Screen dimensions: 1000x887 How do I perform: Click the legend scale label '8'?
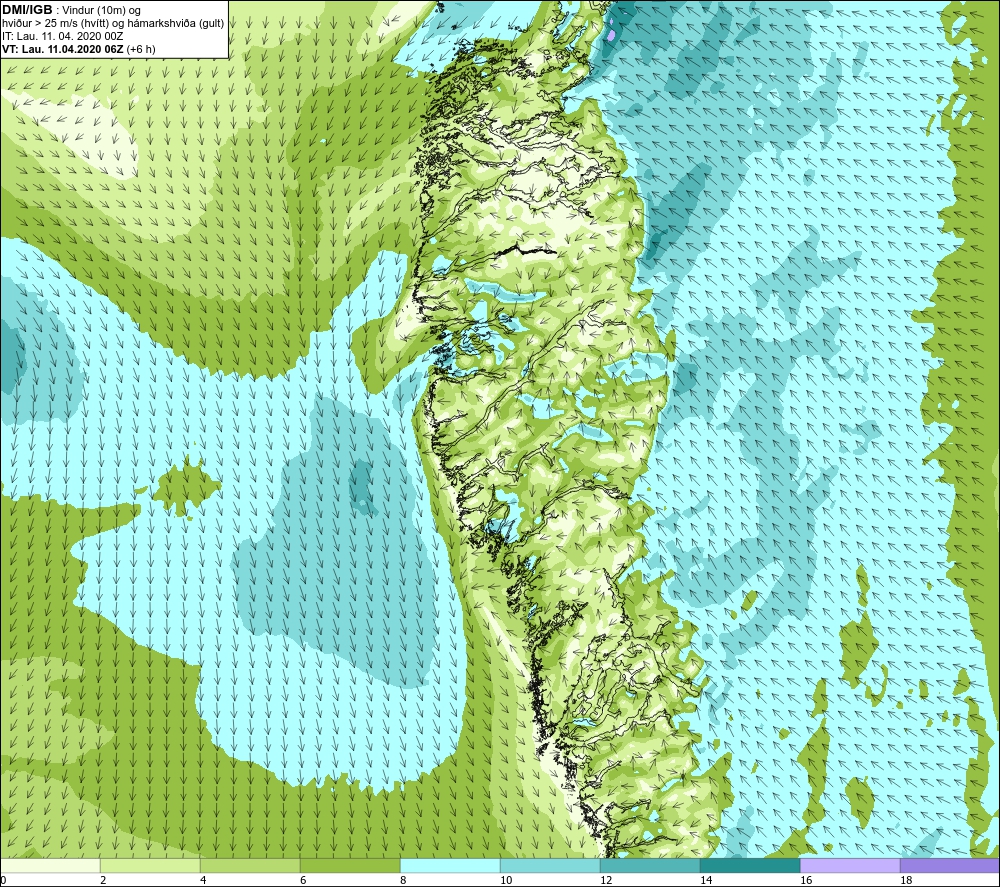pyautogui.click(x=404, y=881)
